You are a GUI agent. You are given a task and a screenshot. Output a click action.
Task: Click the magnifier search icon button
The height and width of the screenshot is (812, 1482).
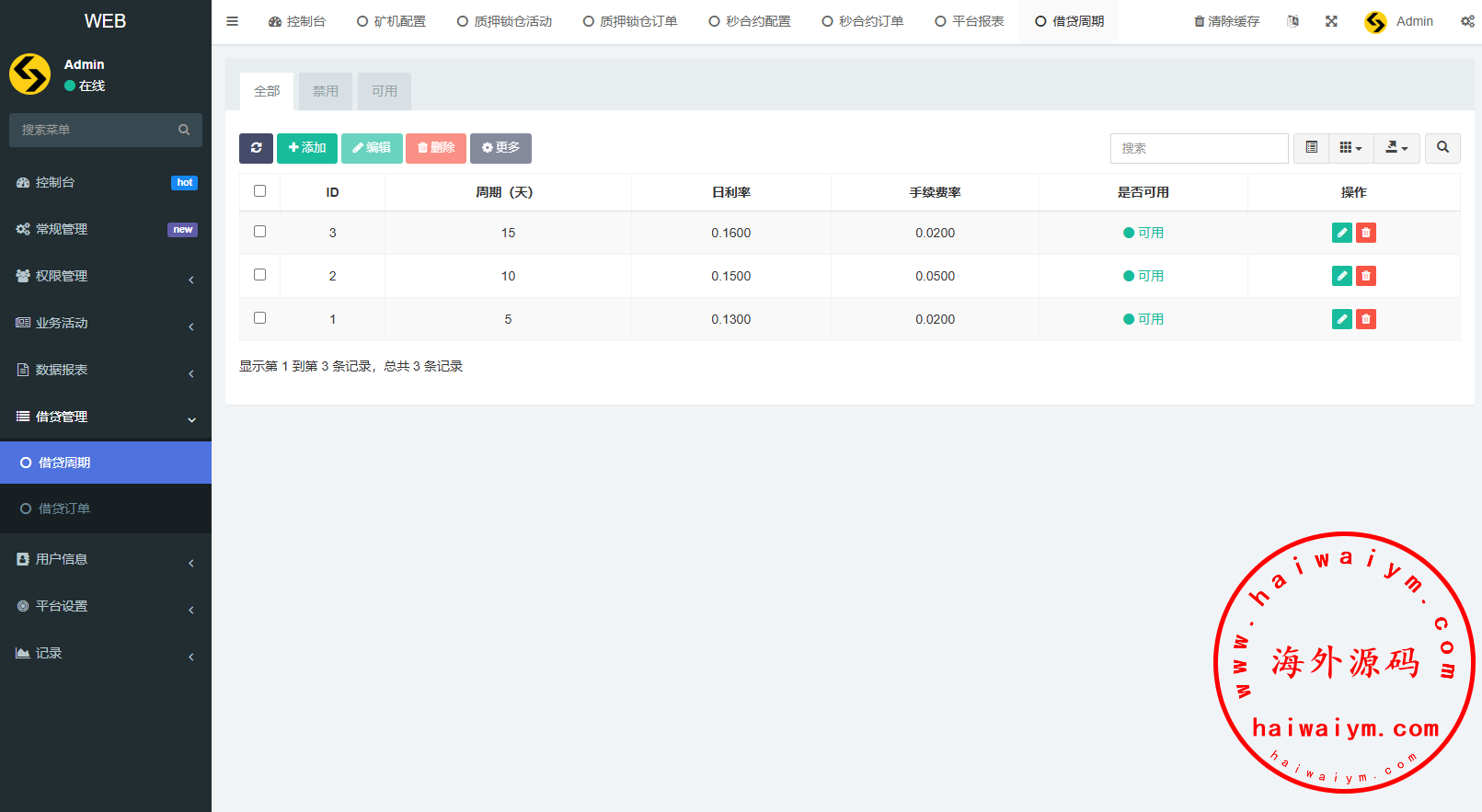click(x=1442, y=148)
